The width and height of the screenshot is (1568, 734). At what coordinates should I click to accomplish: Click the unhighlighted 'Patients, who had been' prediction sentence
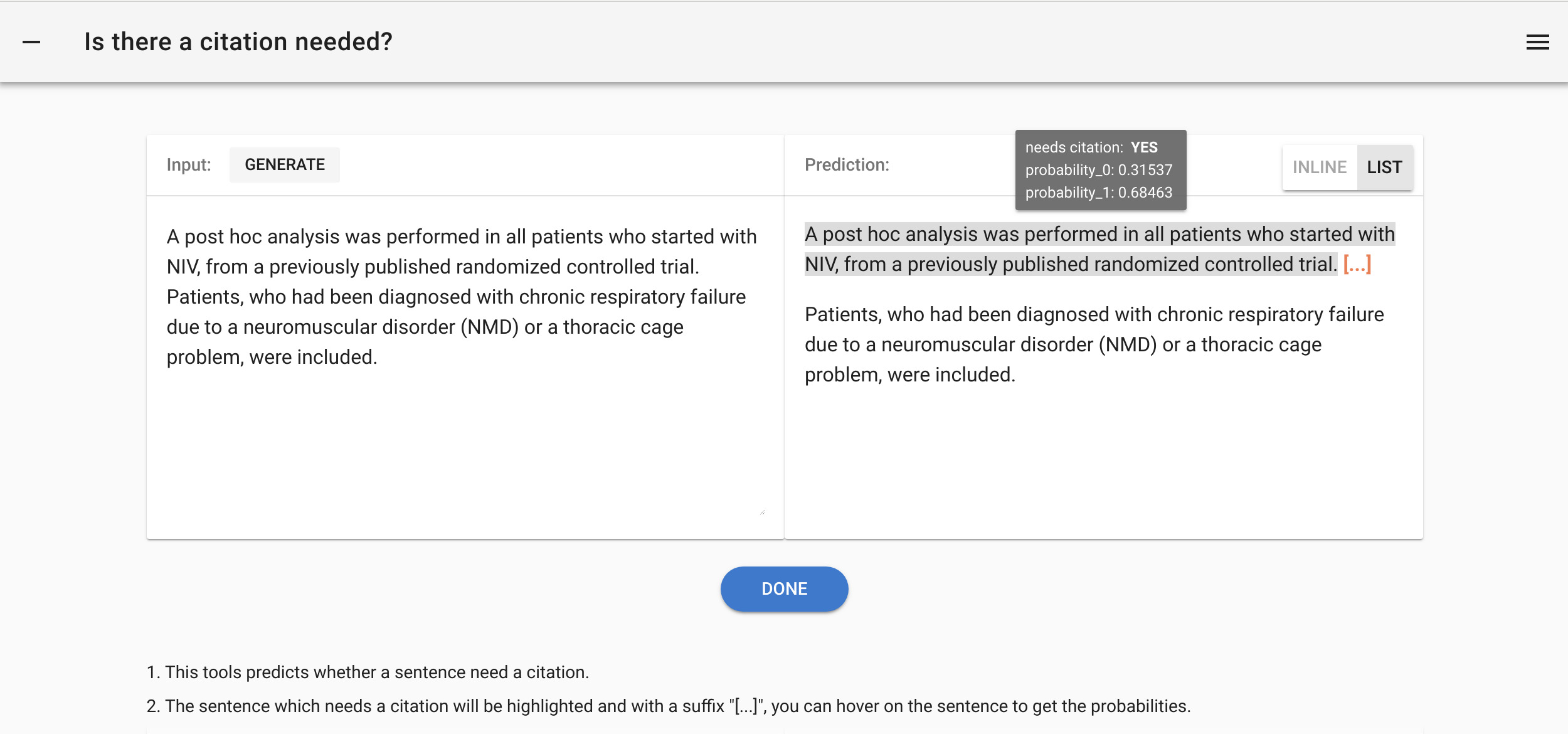pos(1094,344)
